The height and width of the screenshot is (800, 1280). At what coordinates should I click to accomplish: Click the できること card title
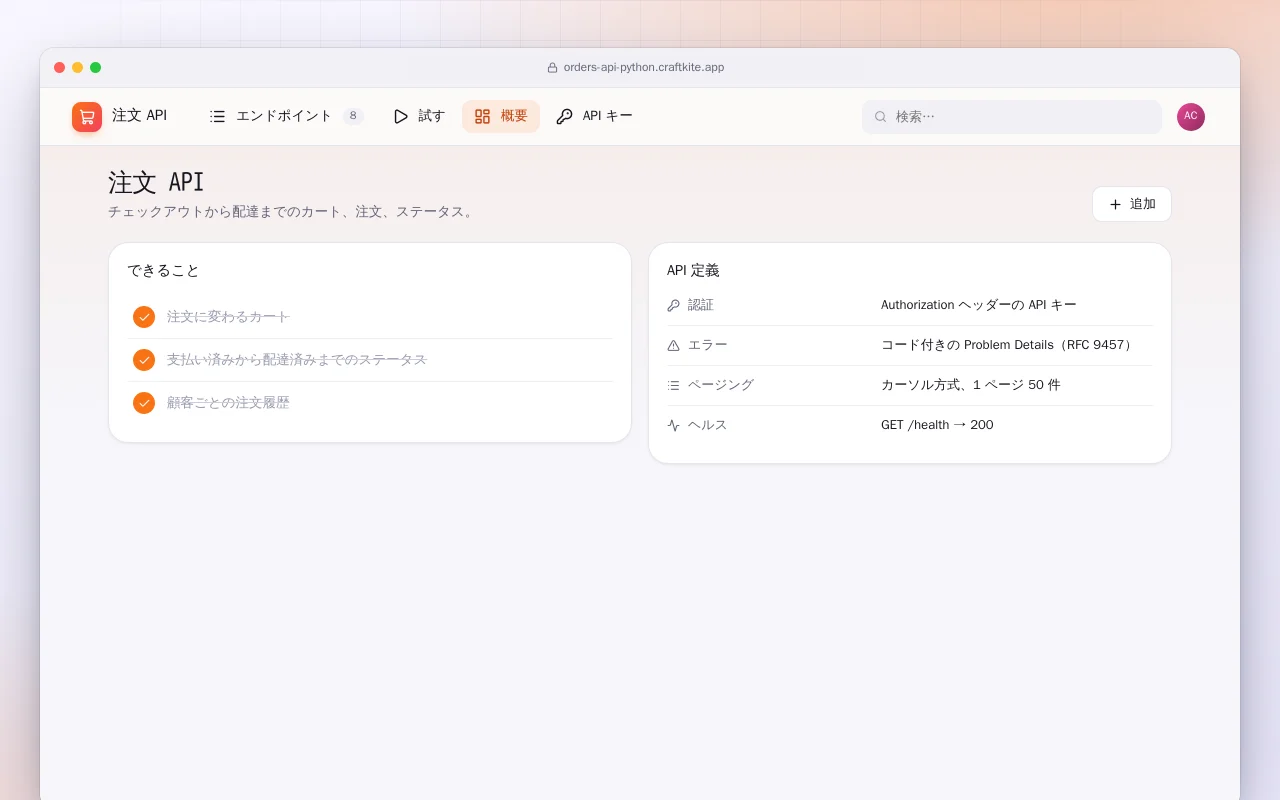(164, 270)
